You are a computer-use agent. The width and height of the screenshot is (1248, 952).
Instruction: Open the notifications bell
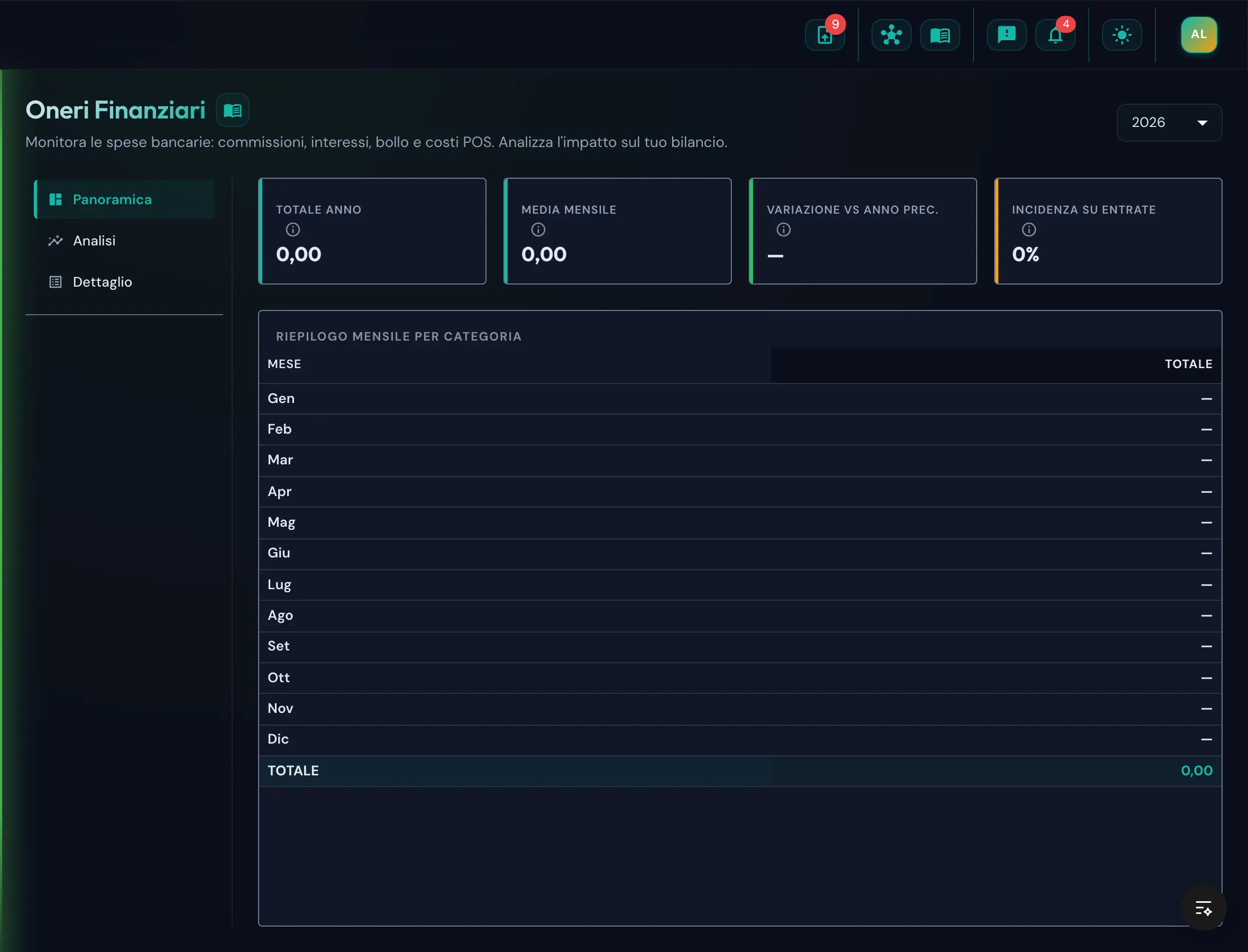pos(1055,35)
